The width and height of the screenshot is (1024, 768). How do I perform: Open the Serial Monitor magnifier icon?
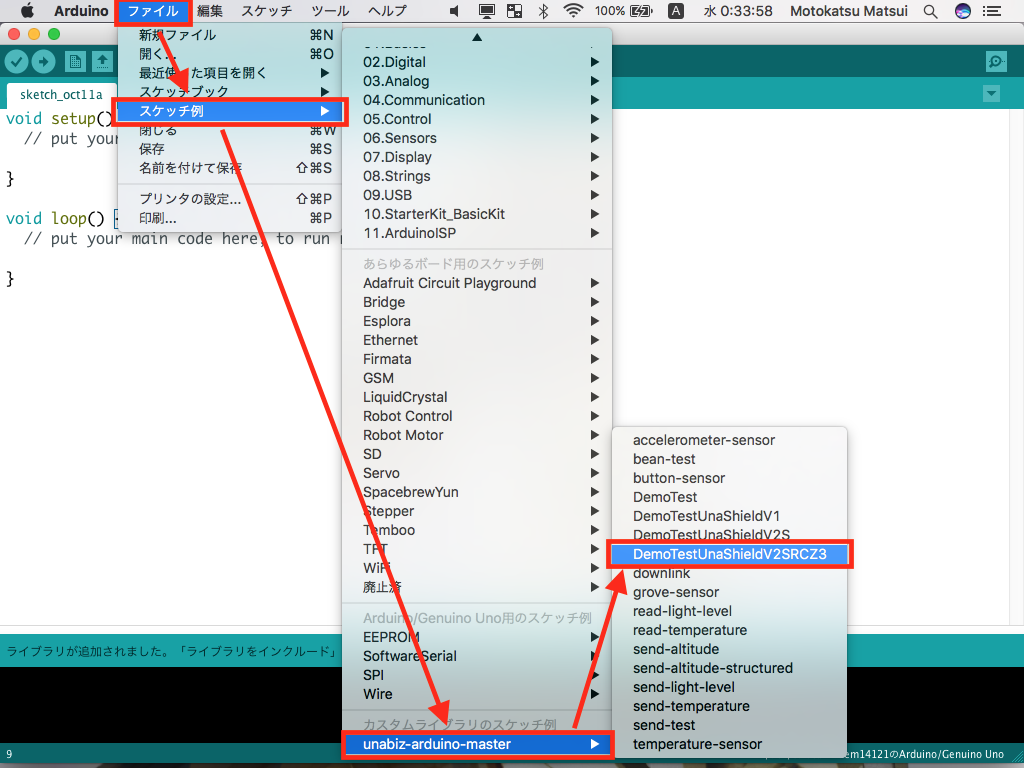996,62
